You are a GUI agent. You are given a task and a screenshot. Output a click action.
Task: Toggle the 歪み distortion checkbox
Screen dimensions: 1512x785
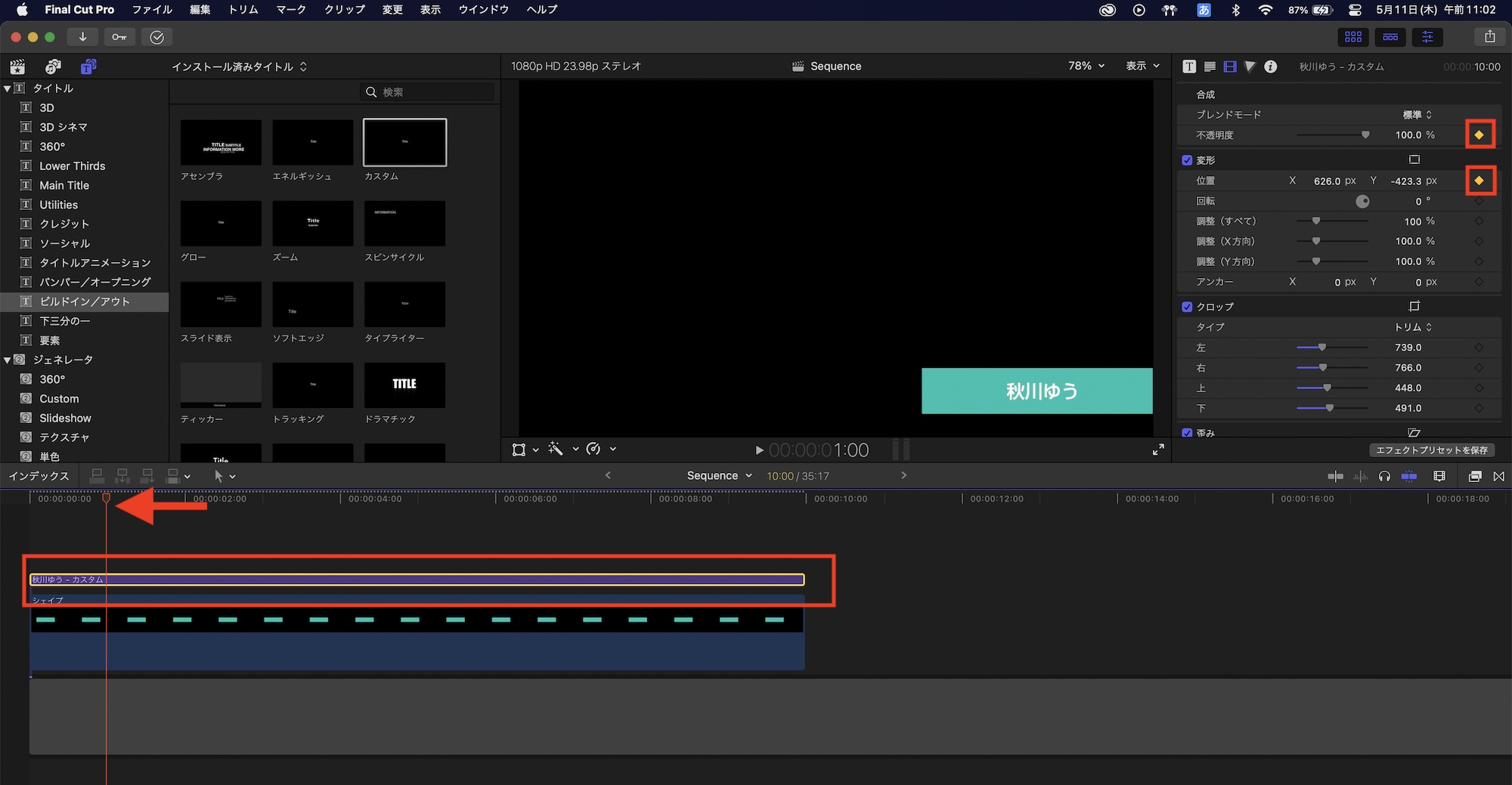[x=1187, y=433]
